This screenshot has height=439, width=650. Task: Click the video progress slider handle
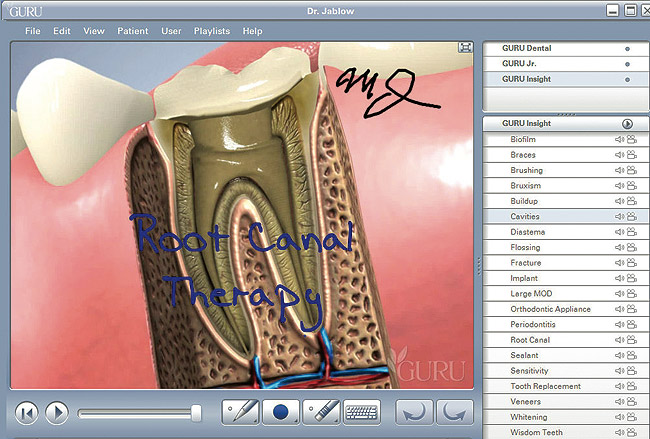click(x=196, y=411)
